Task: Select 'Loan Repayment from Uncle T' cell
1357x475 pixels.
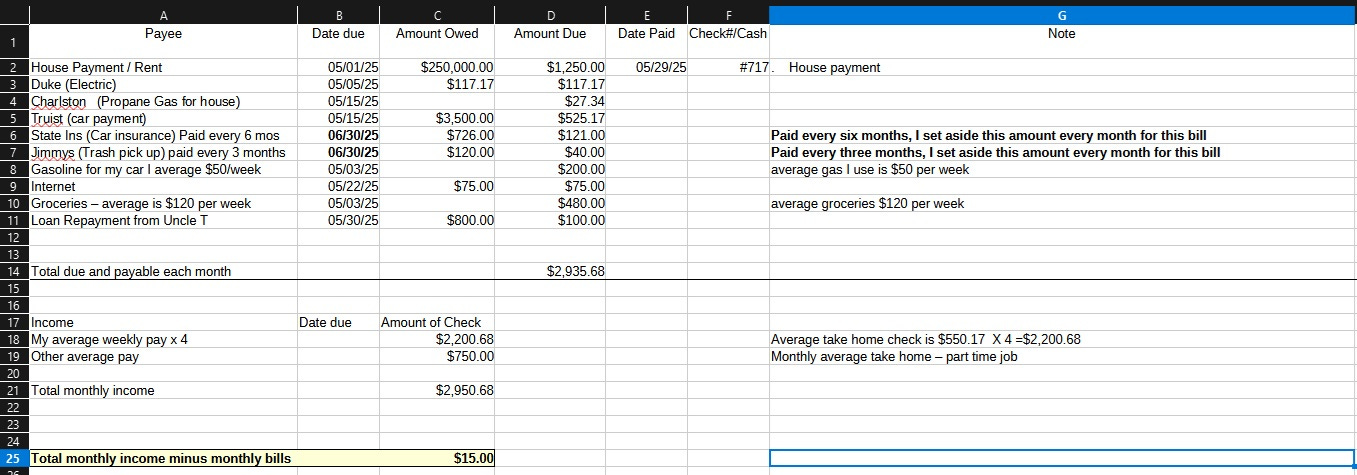Action: pyautogui.click(x=163, y=221)
